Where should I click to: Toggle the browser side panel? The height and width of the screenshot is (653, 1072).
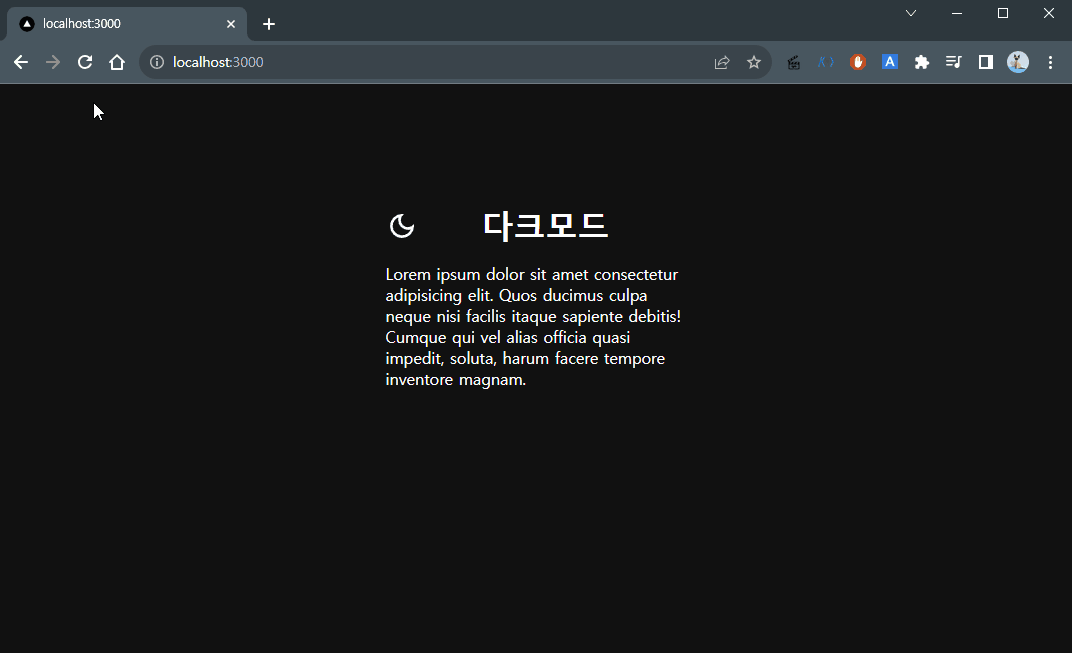tap(986, 62)
